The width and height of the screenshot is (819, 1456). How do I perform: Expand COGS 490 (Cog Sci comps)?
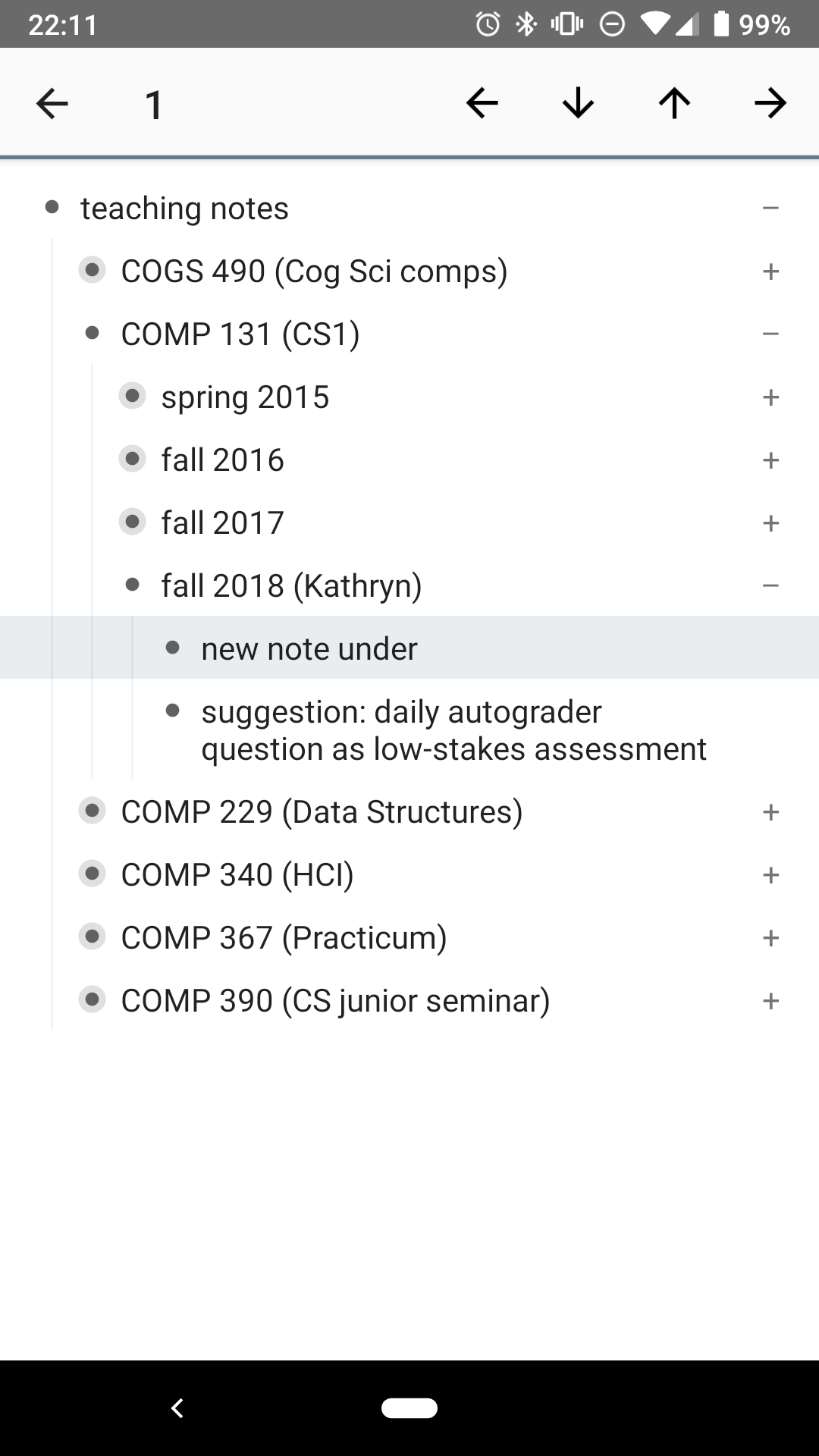tap(770, 271)
